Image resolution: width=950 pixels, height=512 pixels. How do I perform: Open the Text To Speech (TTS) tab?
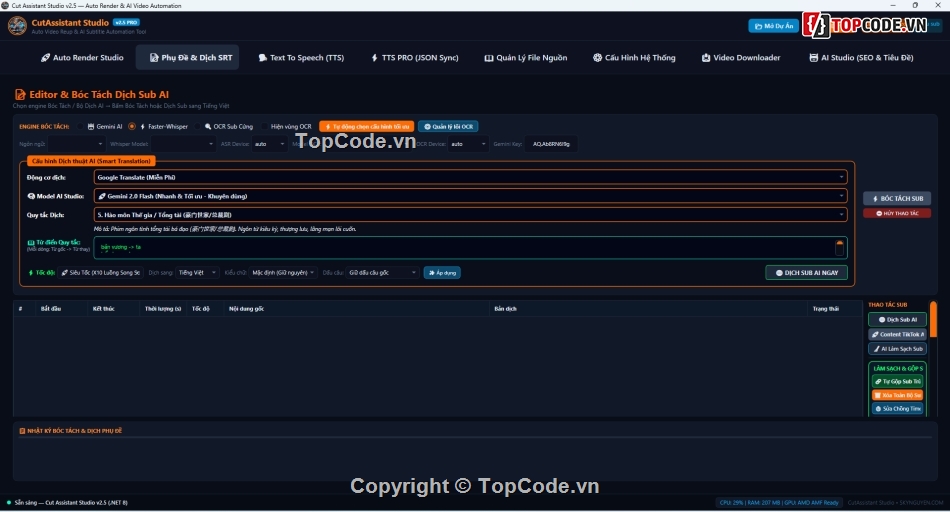coord(301,58)
